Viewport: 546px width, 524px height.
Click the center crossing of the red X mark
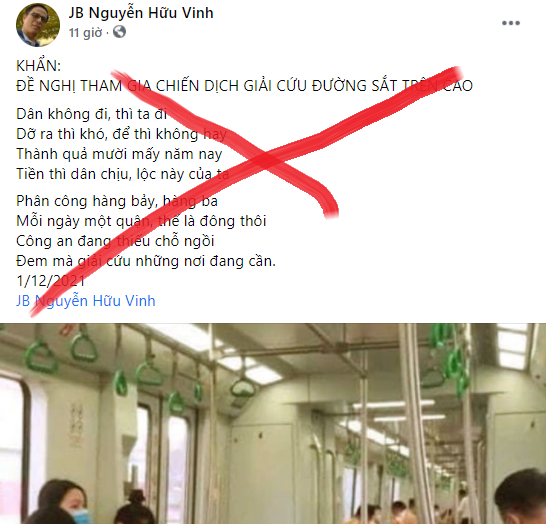pos(266,158)
